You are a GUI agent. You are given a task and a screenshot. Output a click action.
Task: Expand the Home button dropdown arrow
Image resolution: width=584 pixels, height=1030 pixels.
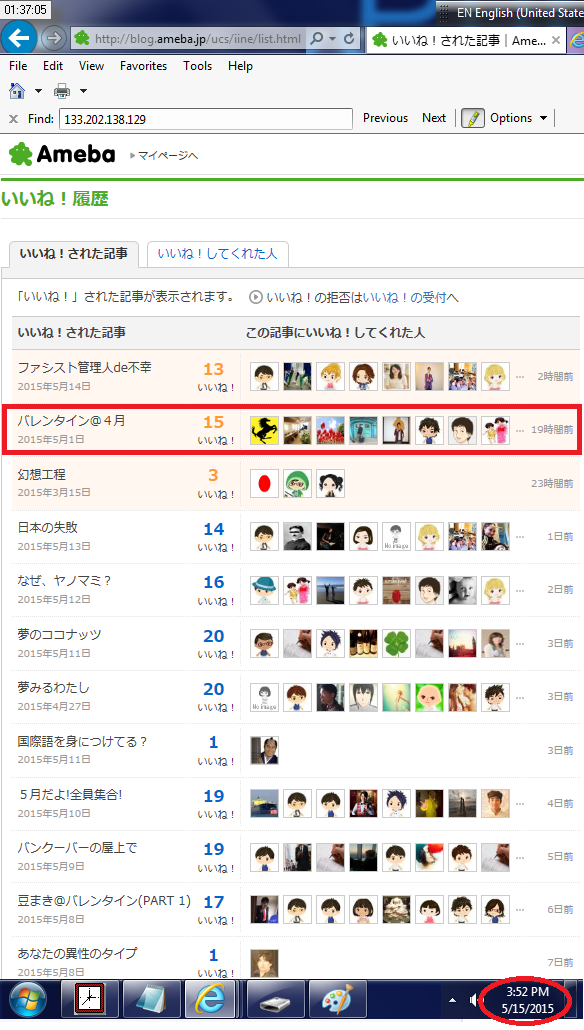coord(38,91)
